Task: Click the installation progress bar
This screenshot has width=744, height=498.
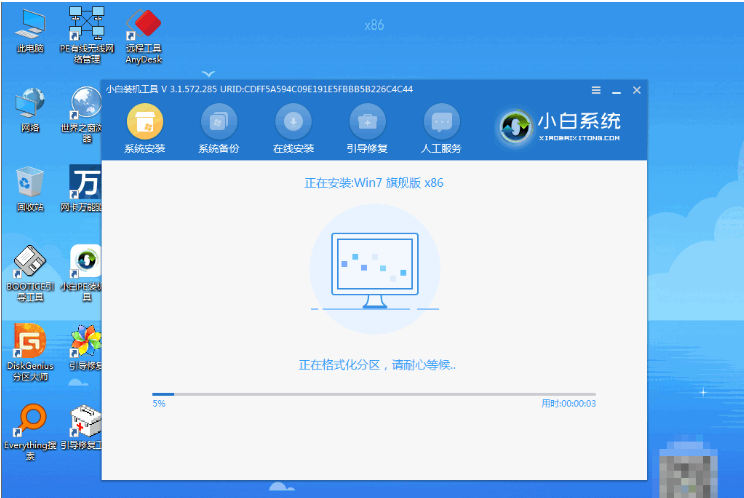Action: click(373, 394)
